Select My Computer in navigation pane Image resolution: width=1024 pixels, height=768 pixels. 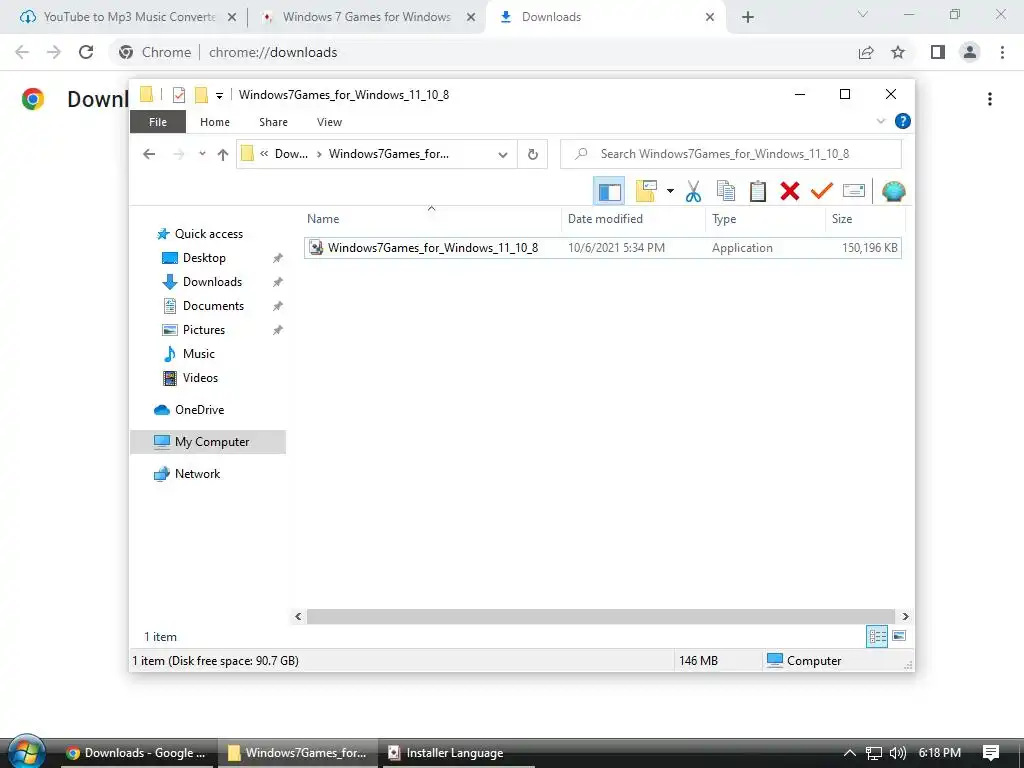pyautogui.click(x=208, y=442)
